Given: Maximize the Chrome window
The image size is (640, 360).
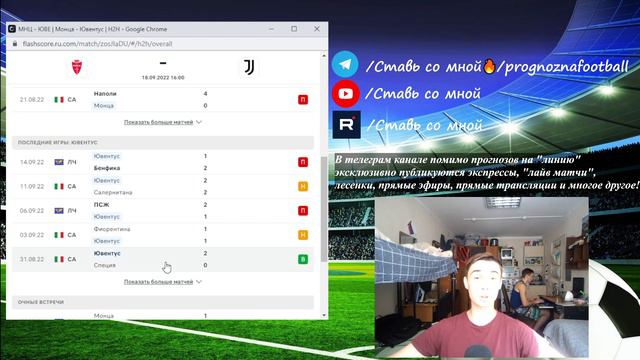Looking at the screenshot, I should coord(294,29).
